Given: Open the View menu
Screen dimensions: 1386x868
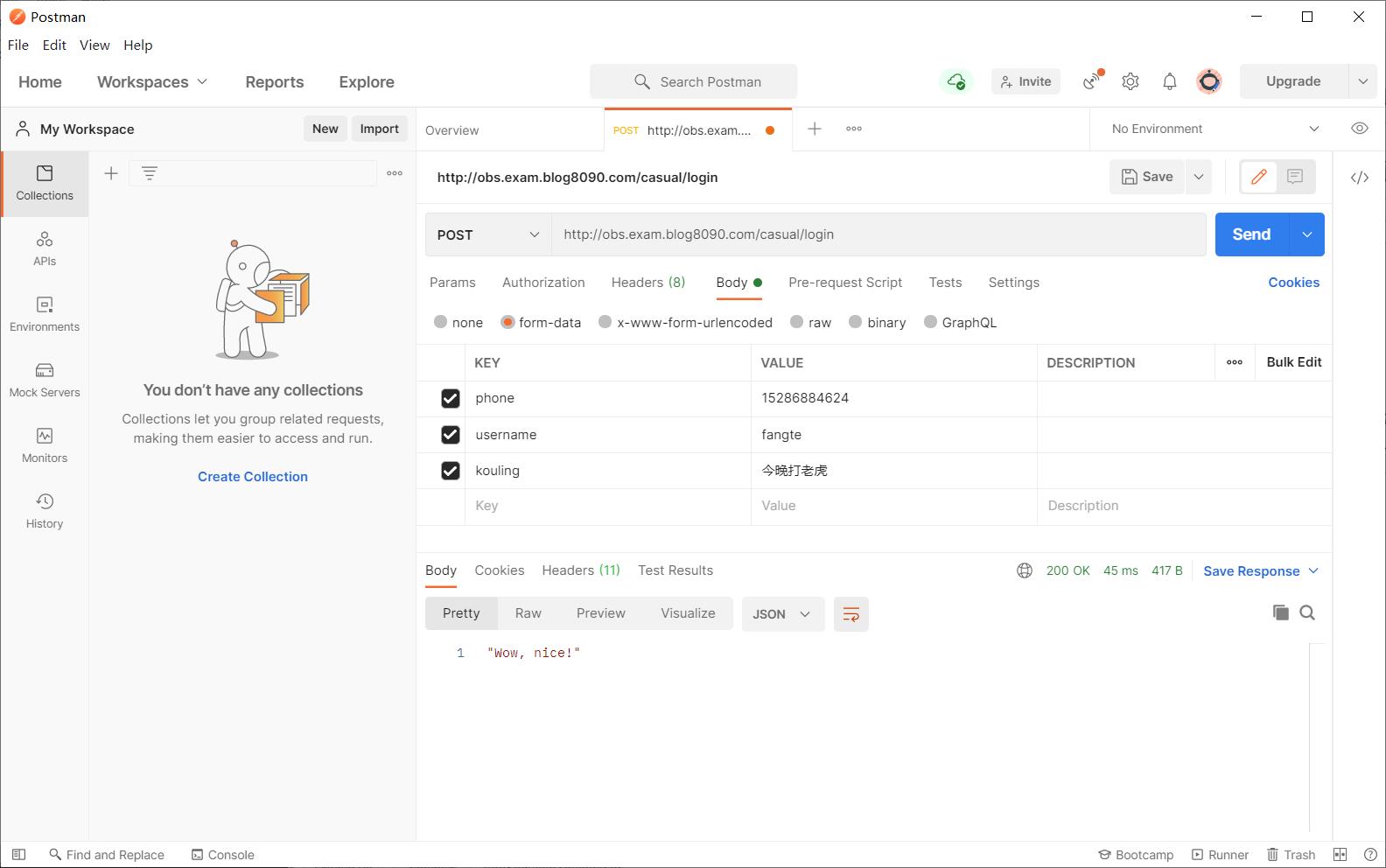Looking at the screenshot, I should 94,45.
